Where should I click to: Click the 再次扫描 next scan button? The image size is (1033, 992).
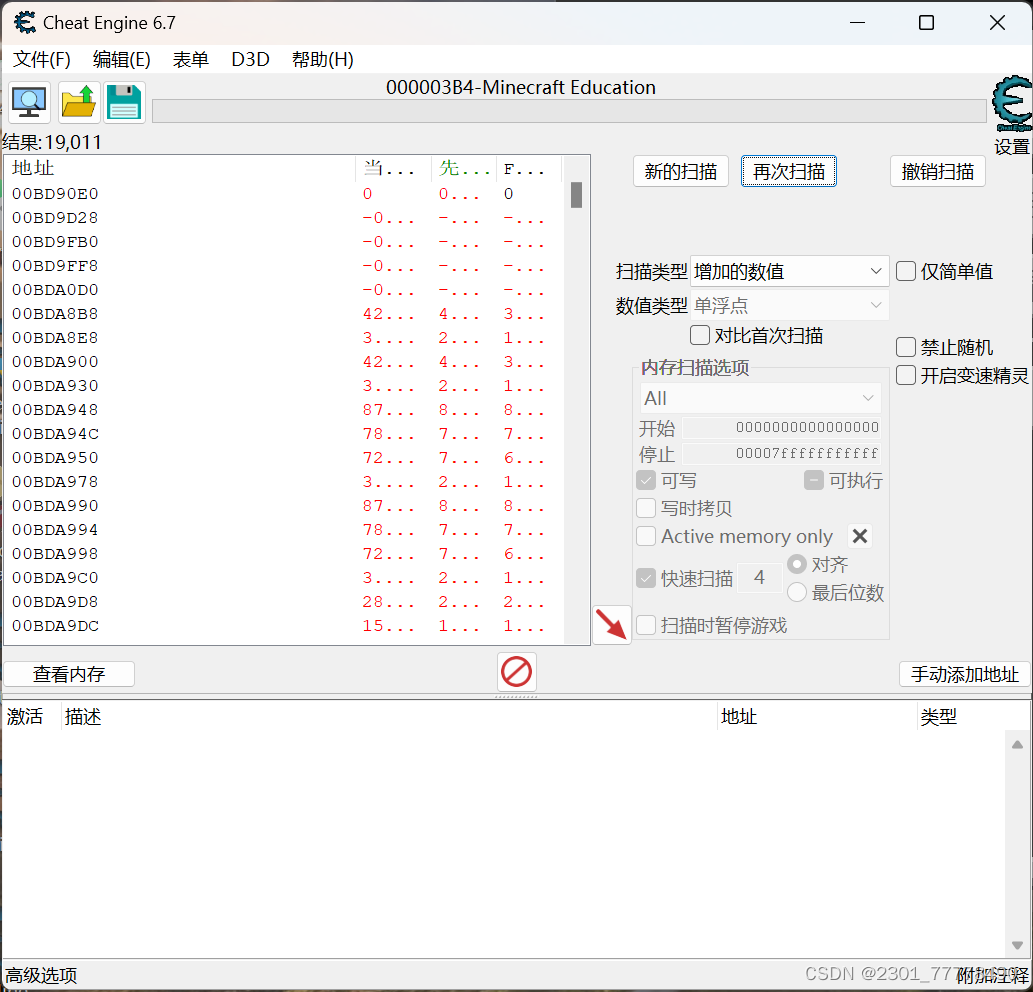coord(789,171)
